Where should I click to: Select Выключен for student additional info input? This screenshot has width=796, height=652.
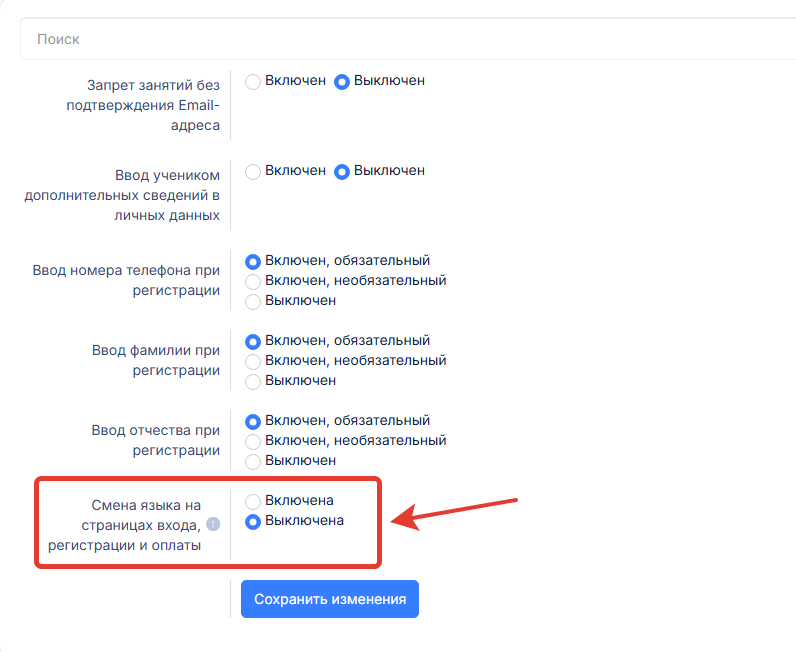342,171
